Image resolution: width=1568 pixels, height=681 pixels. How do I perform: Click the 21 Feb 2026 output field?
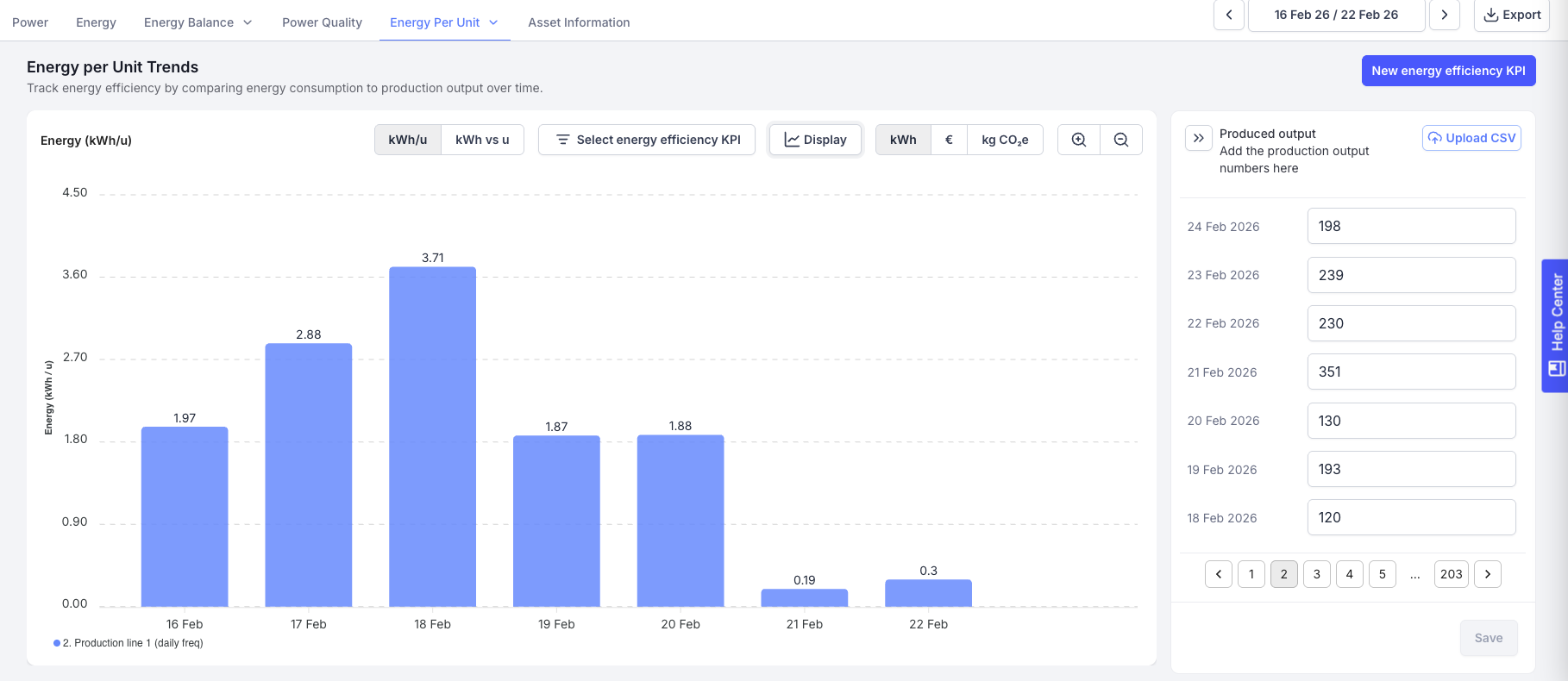pyautogui.click(x=1411, y=372)
